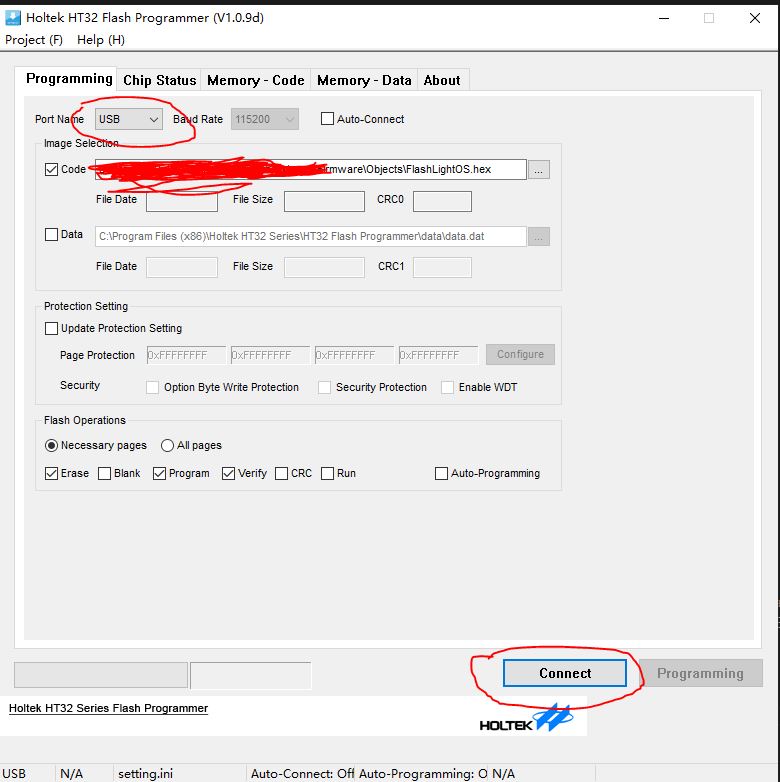Enable the WDT checkbox

447,388
